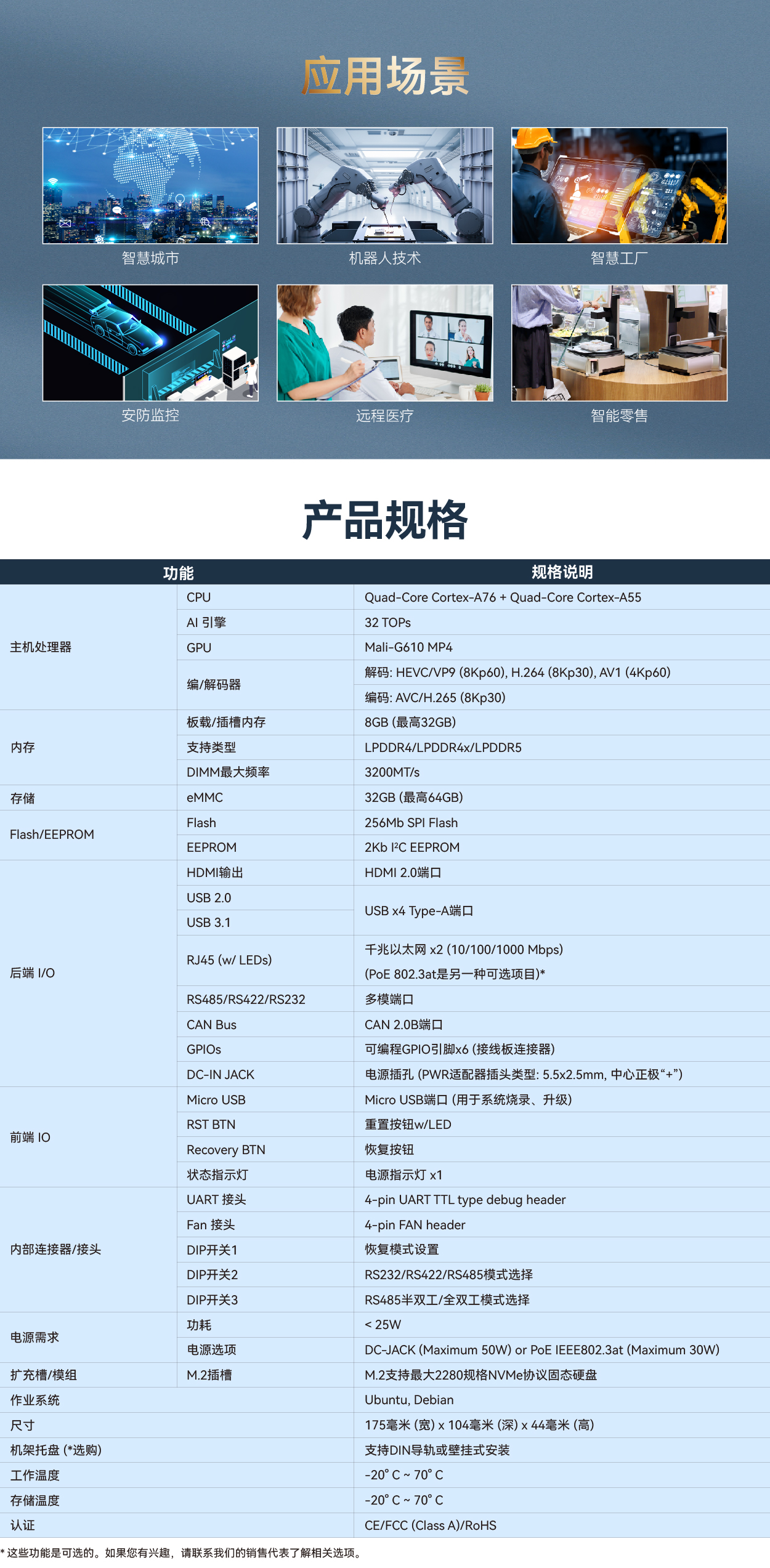Select the GPU row label

click(199, 648)
